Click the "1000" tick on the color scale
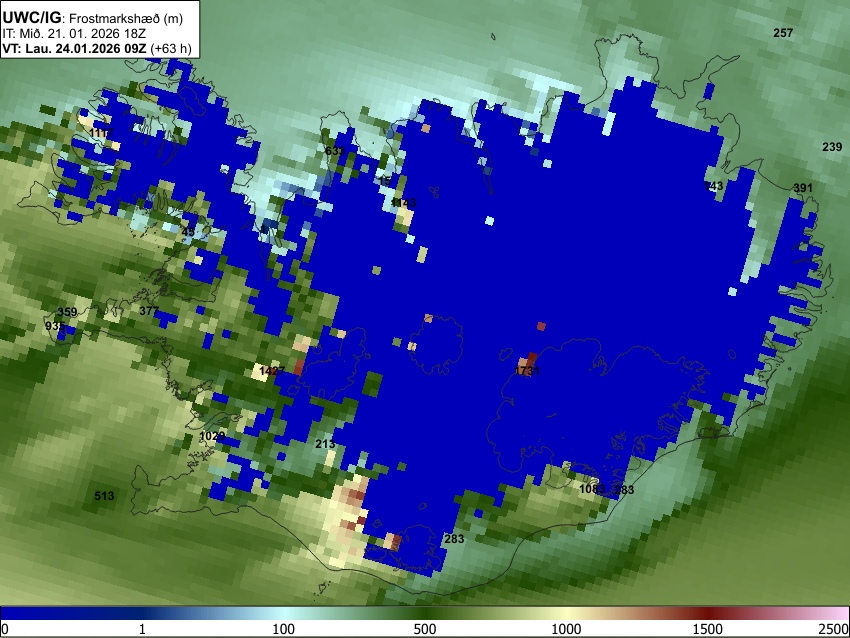 [566, 629]
